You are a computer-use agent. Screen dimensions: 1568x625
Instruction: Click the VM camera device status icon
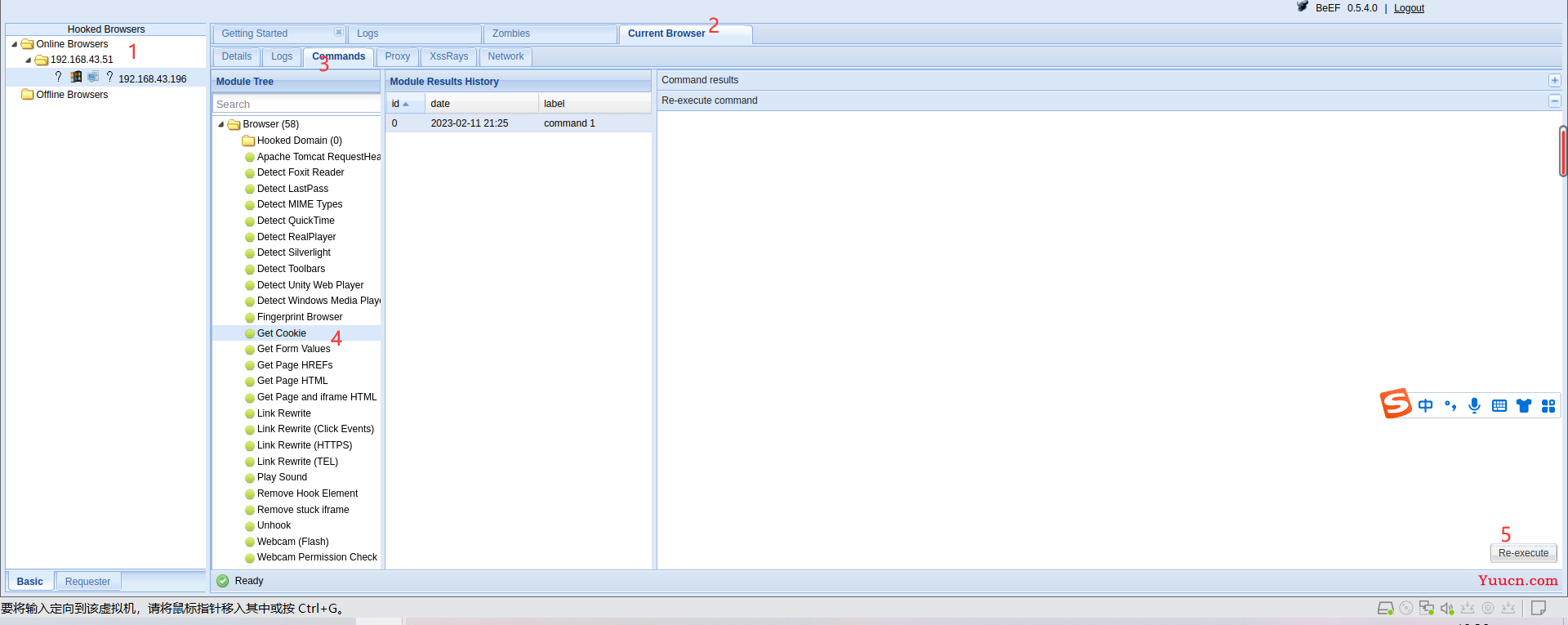pyautogui.click(x=1488, y=608)
